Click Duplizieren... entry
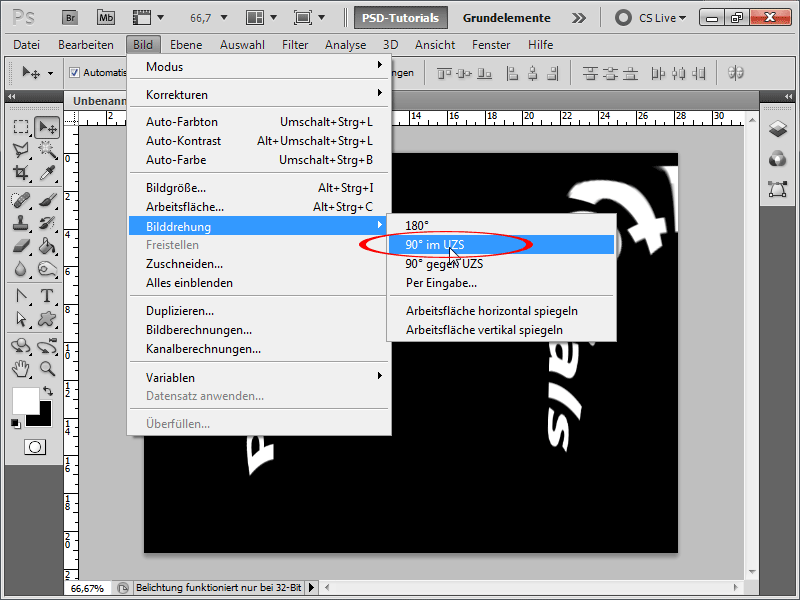This screenshot has width=800, height=600. pyautogui.click(x=259, y=311)
